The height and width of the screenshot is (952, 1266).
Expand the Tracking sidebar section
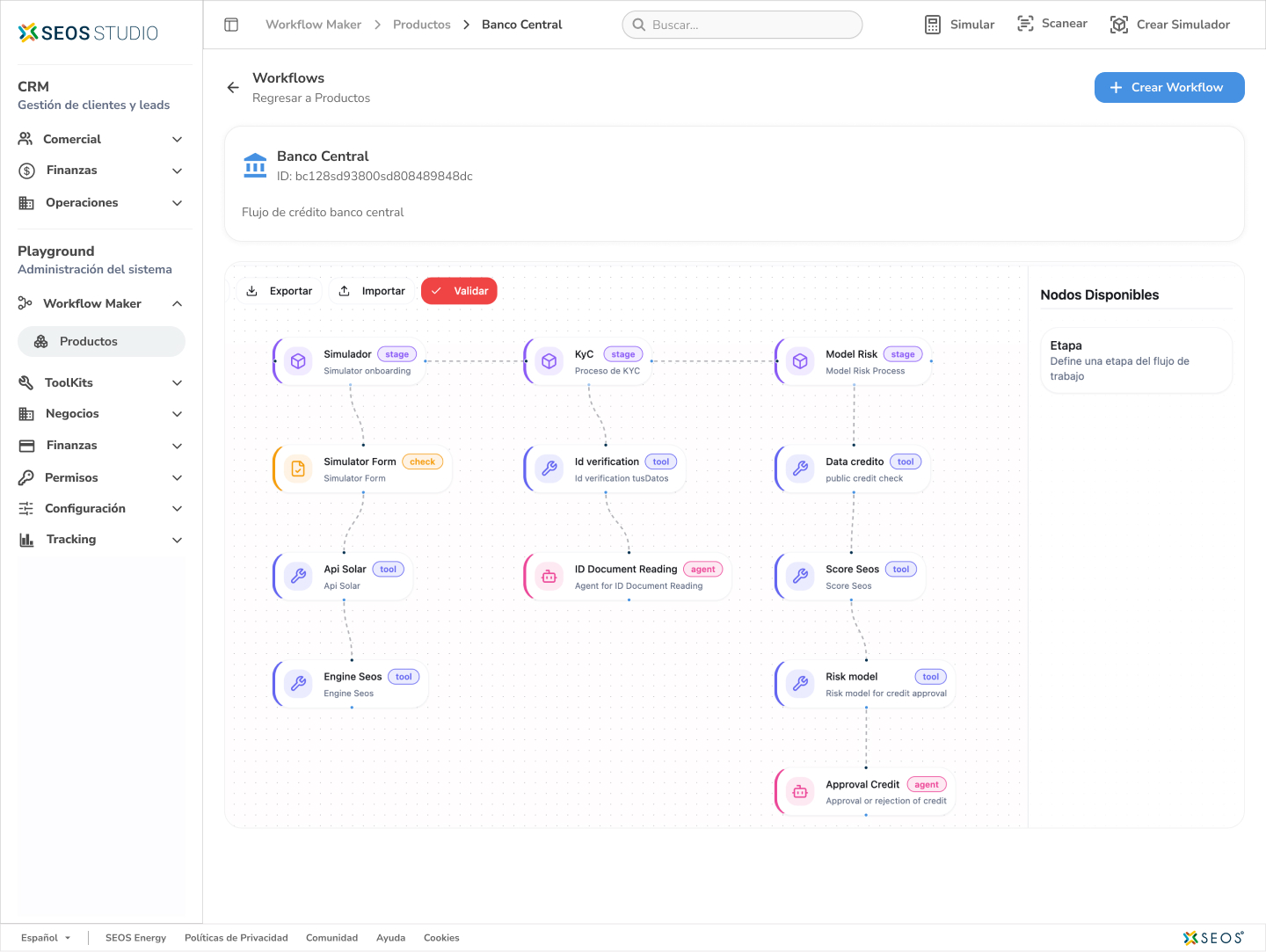click(177, 540)
